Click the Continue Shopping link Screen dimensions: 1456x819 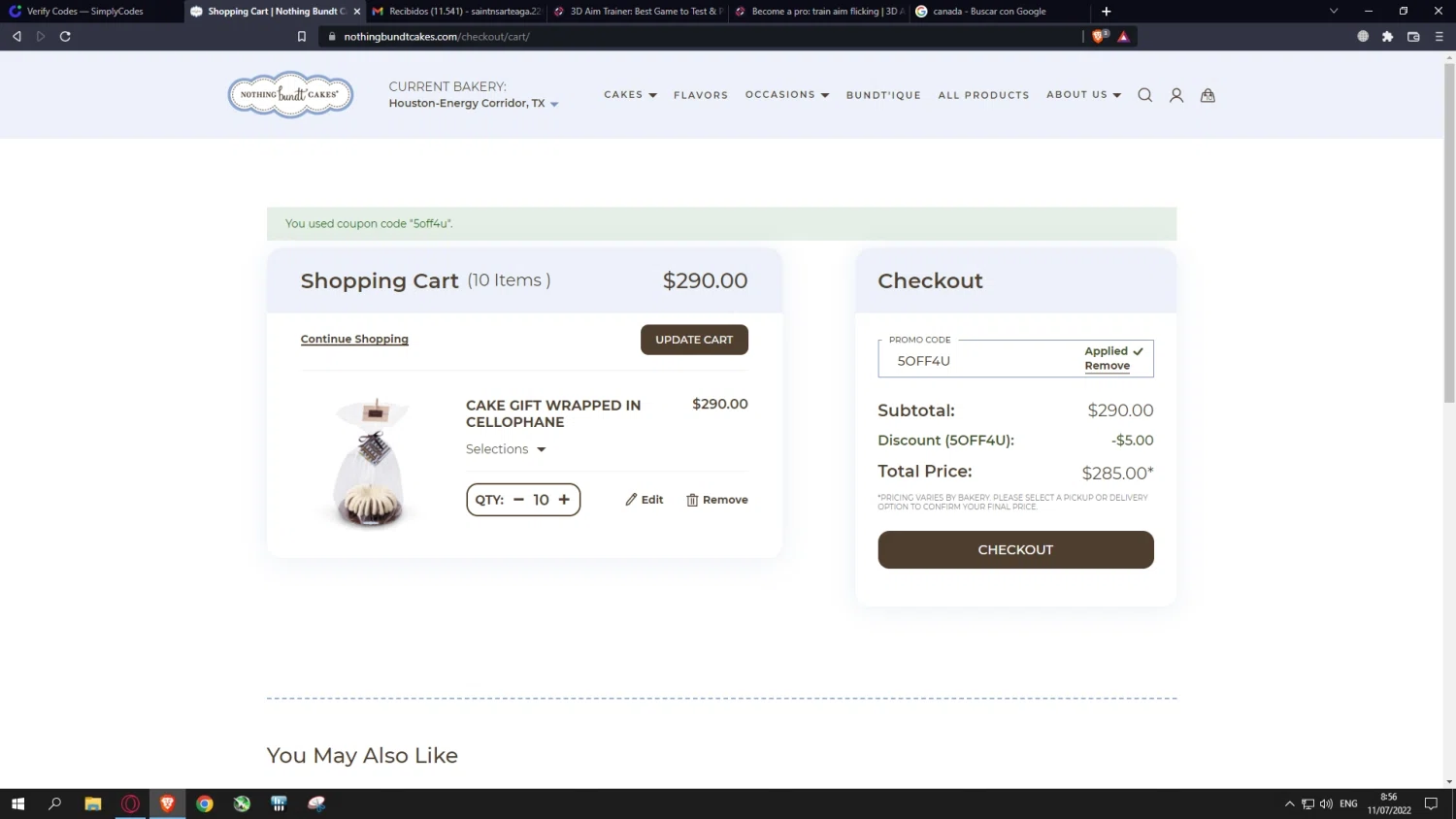[x=354, y=339]
